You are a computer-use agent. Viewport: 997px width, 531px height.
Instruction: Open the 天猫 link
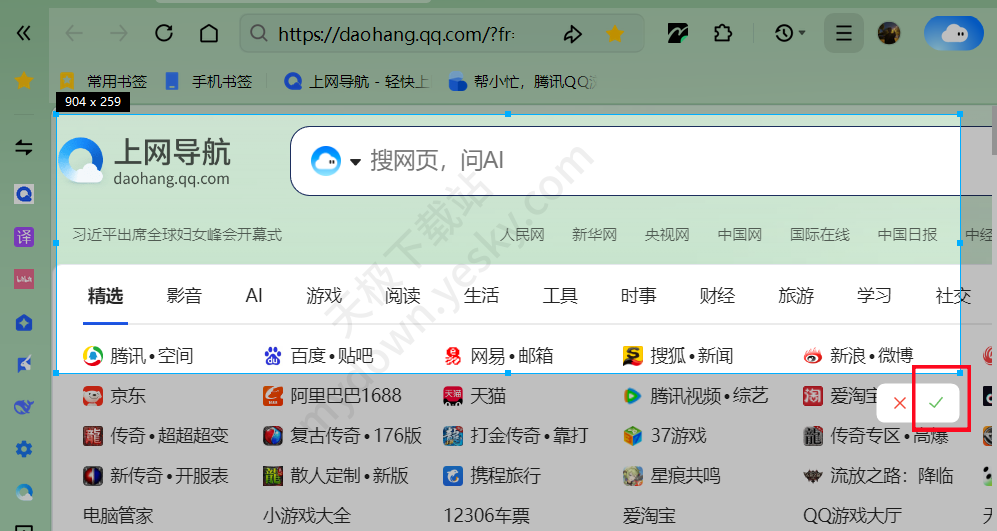[x=474, y=396]
